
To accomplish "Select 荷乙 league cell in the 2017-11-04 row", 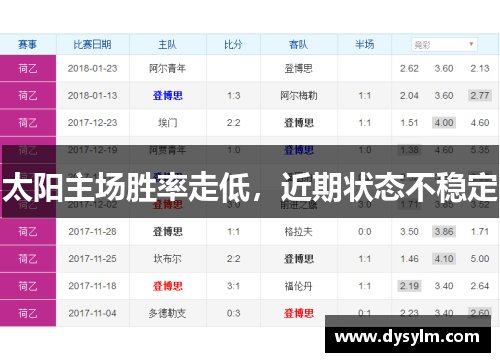I will pyautogui.click(x=28, y=313).
